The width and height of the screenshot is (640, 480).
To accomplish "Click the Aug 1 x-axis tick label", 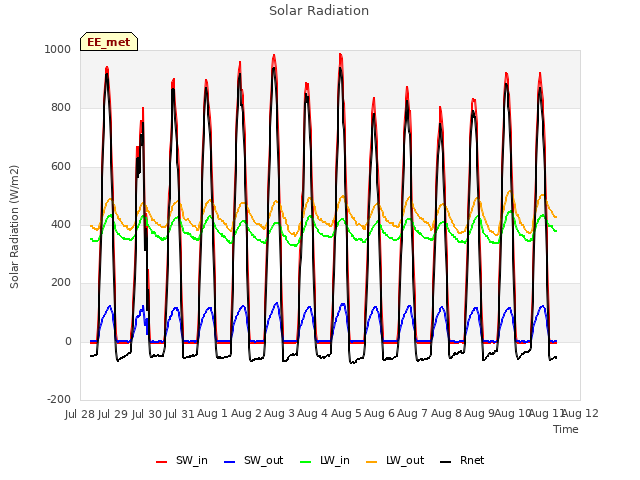I will (x=212, y=414).
